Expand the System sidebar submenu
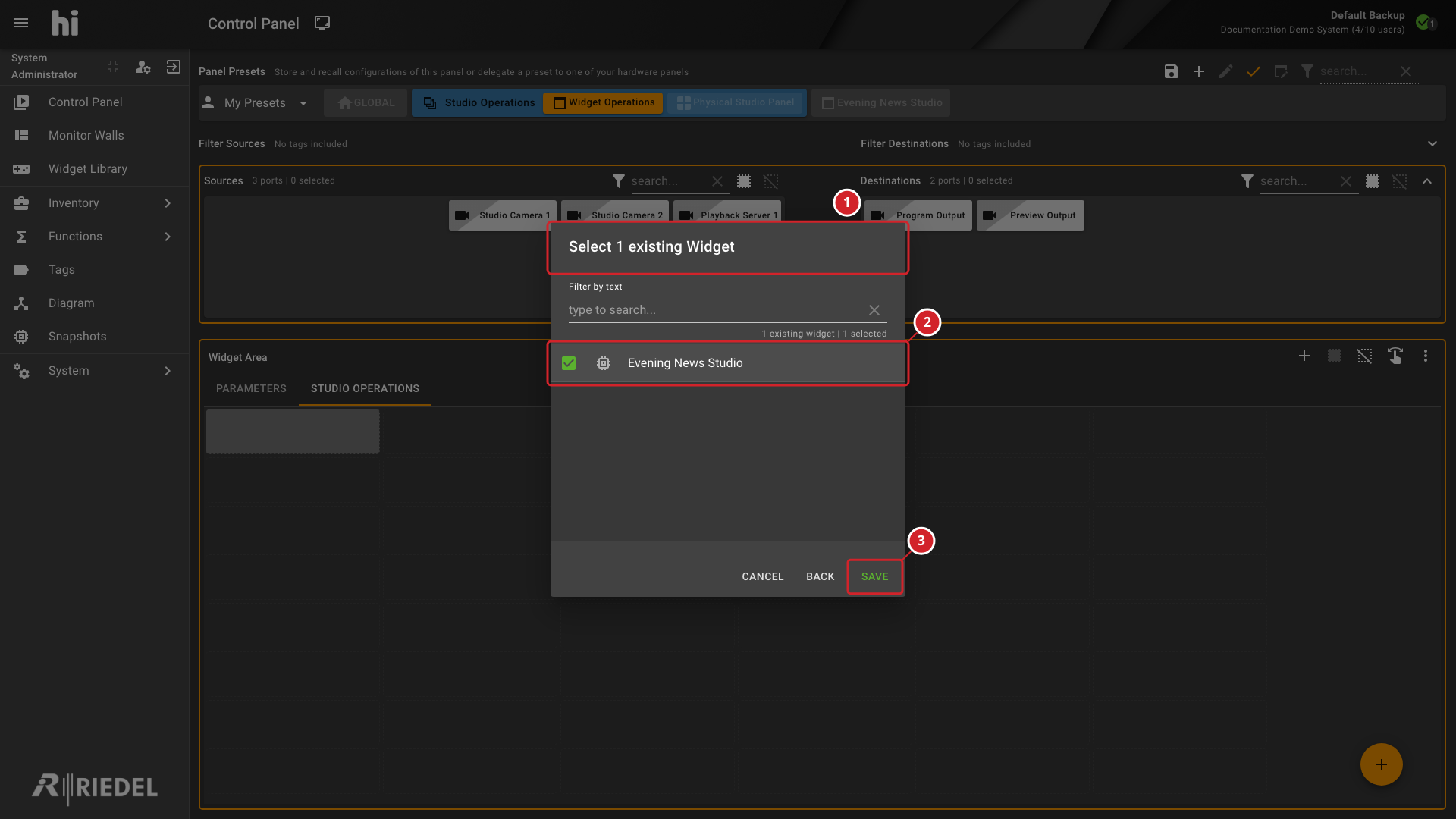The width and height of the screenshot is (1456, 819). [168, 371]
